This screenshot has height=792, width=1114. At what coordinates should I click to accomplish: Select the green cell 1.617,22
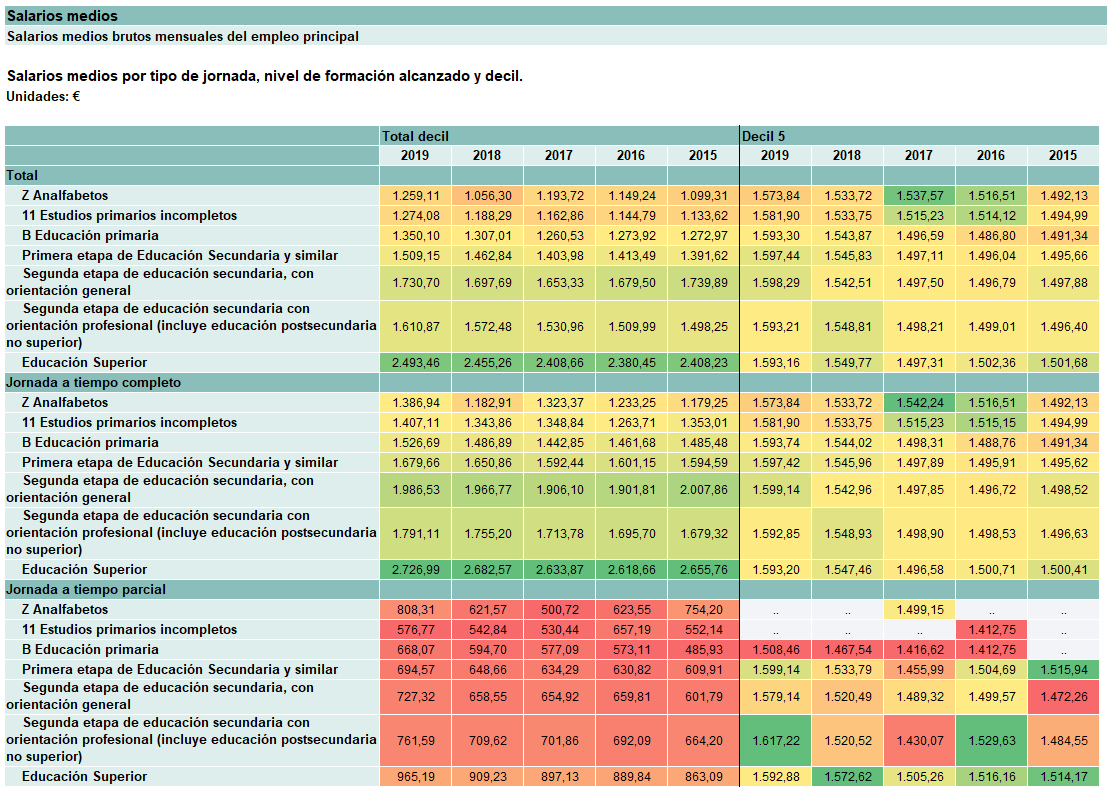(776, 741)
